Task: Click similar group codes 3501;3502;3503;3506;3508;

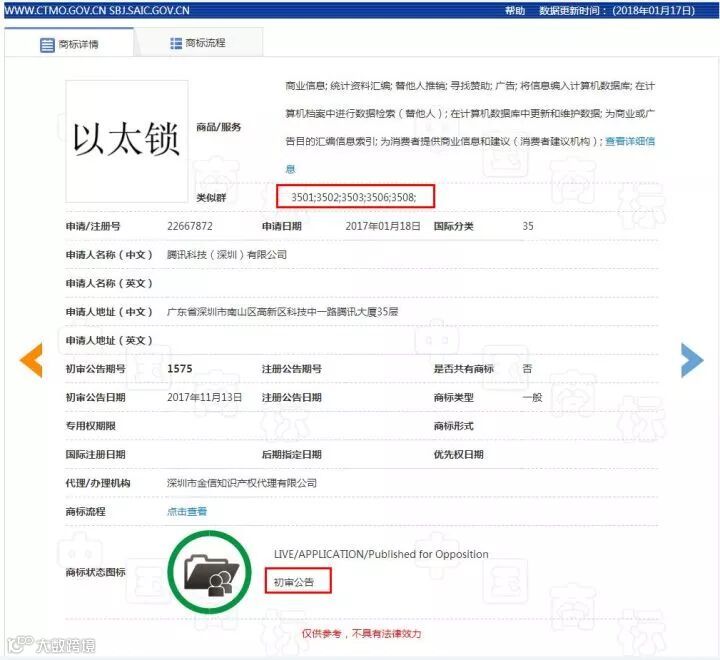Action: click(x=354, y=197)
